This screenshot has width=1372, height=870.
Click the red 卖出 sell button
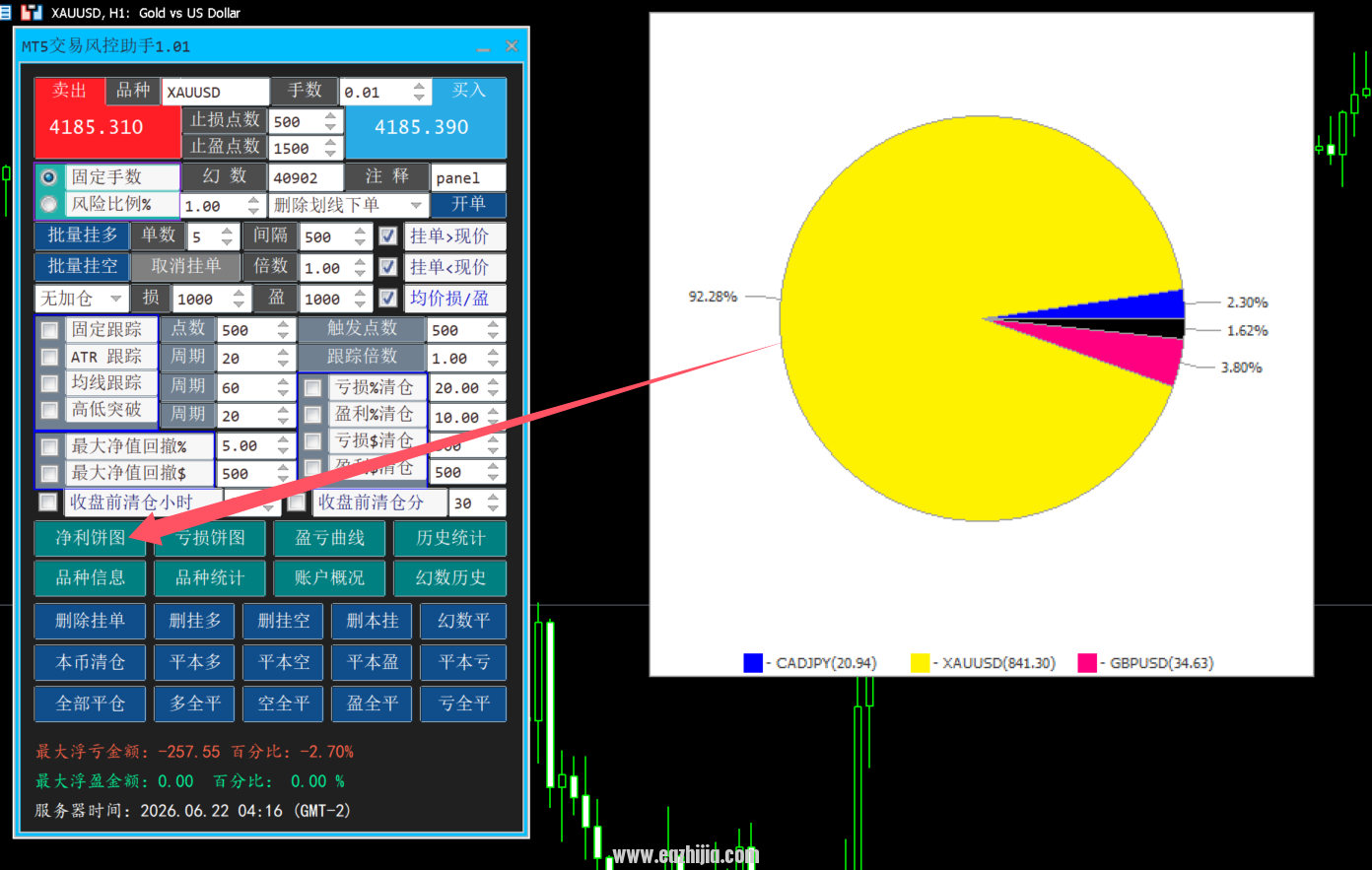point(107,118)
